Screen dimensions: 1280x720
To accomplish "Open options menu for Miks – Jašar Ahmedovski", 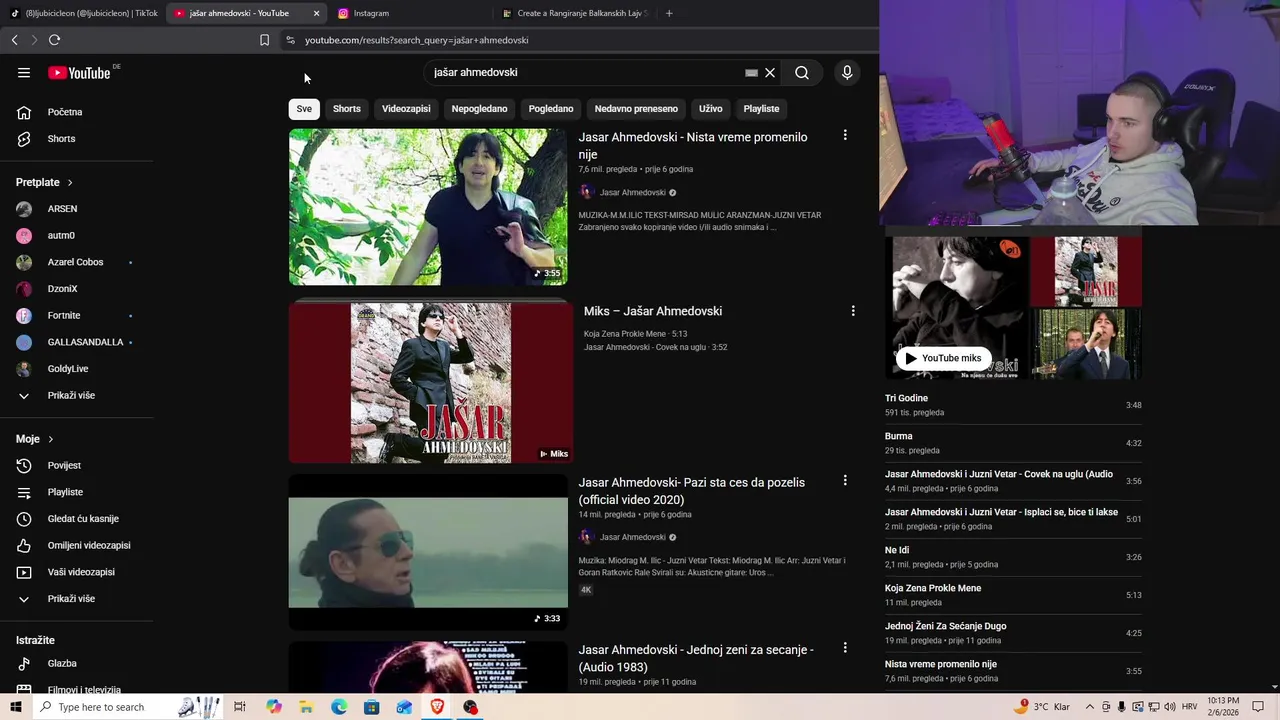I will 853,311.
